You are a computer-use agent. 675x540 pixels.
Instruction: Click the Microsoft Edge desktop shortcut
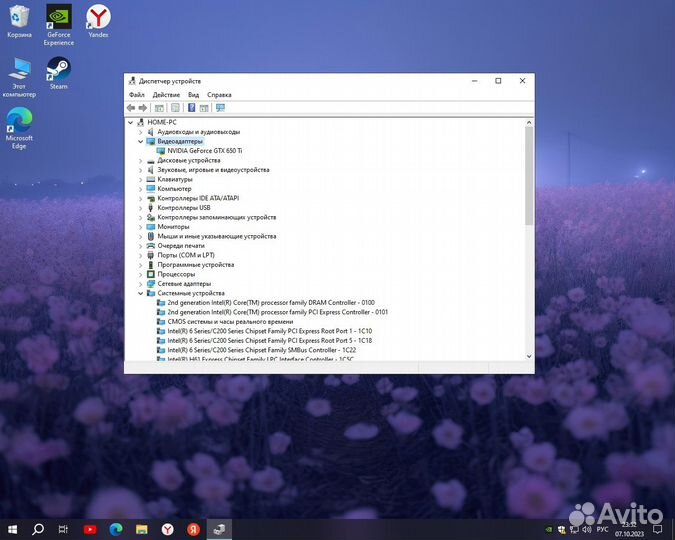(x=18, y=125)
